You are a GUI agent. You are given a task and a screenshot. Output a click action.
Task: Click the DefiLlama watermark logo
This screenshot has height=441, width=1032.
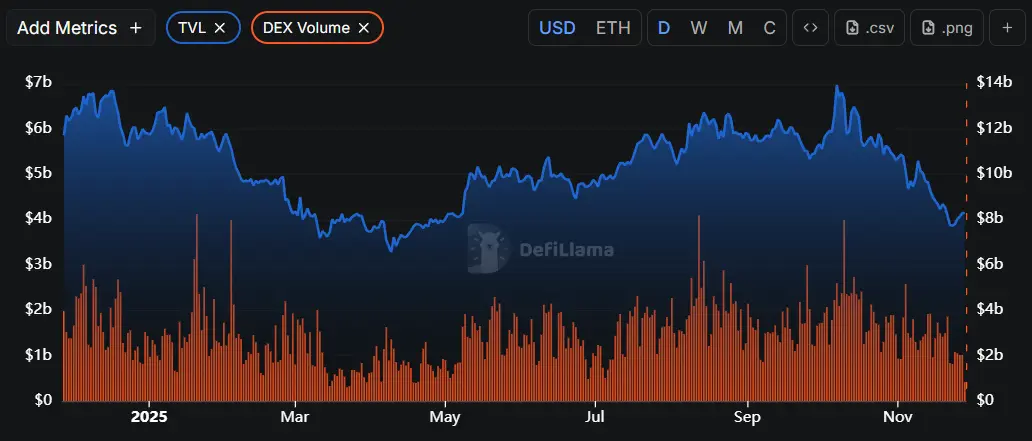(488, 249)
